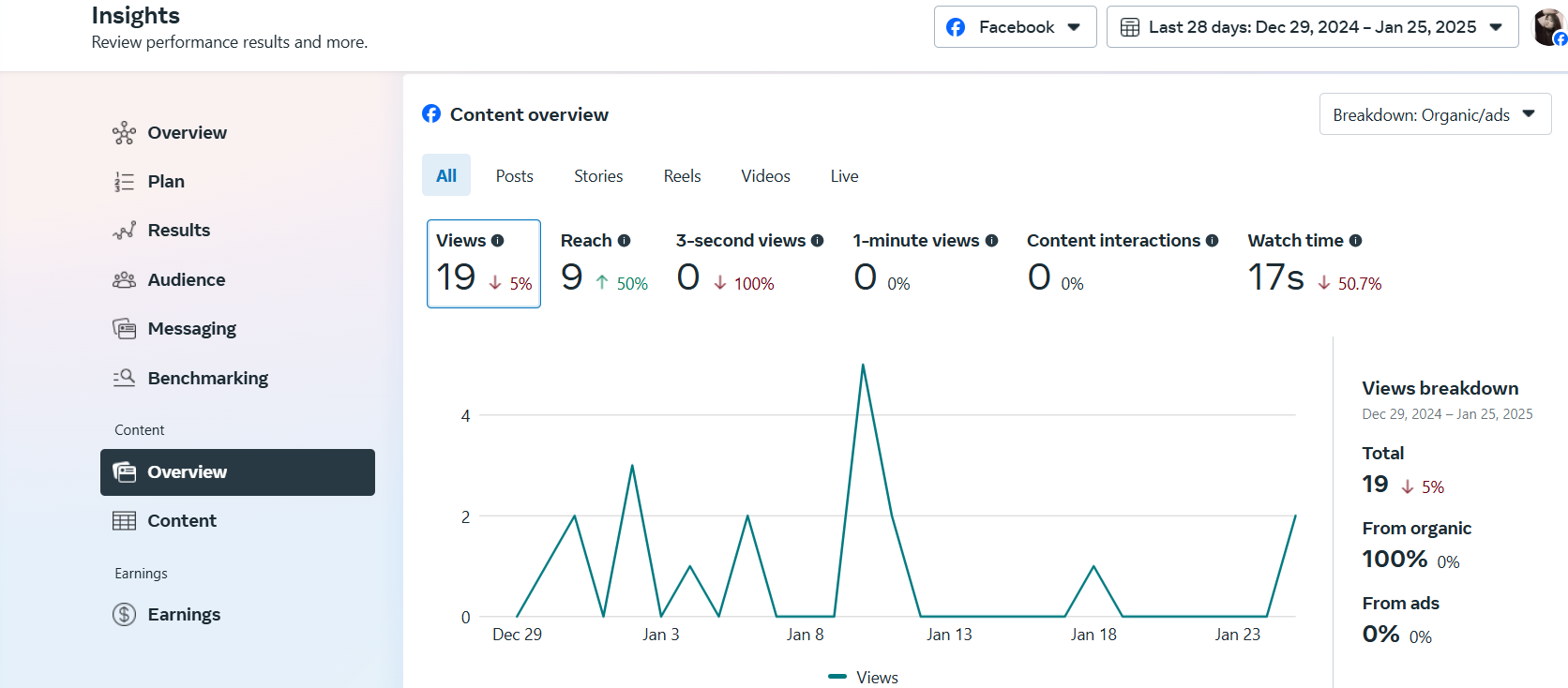Click the 3-second views info icon
Screen dimensions: 1568x688
click(x=818, y=241)
